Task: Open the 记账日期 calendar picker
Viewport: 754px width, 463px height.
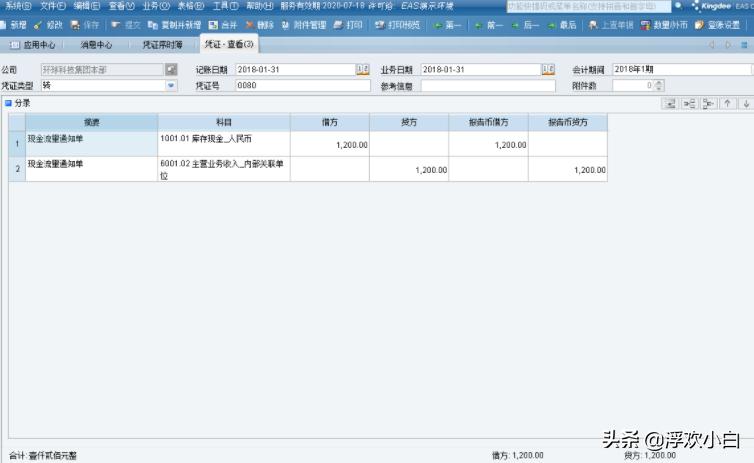Action: [x=363, y=70]
